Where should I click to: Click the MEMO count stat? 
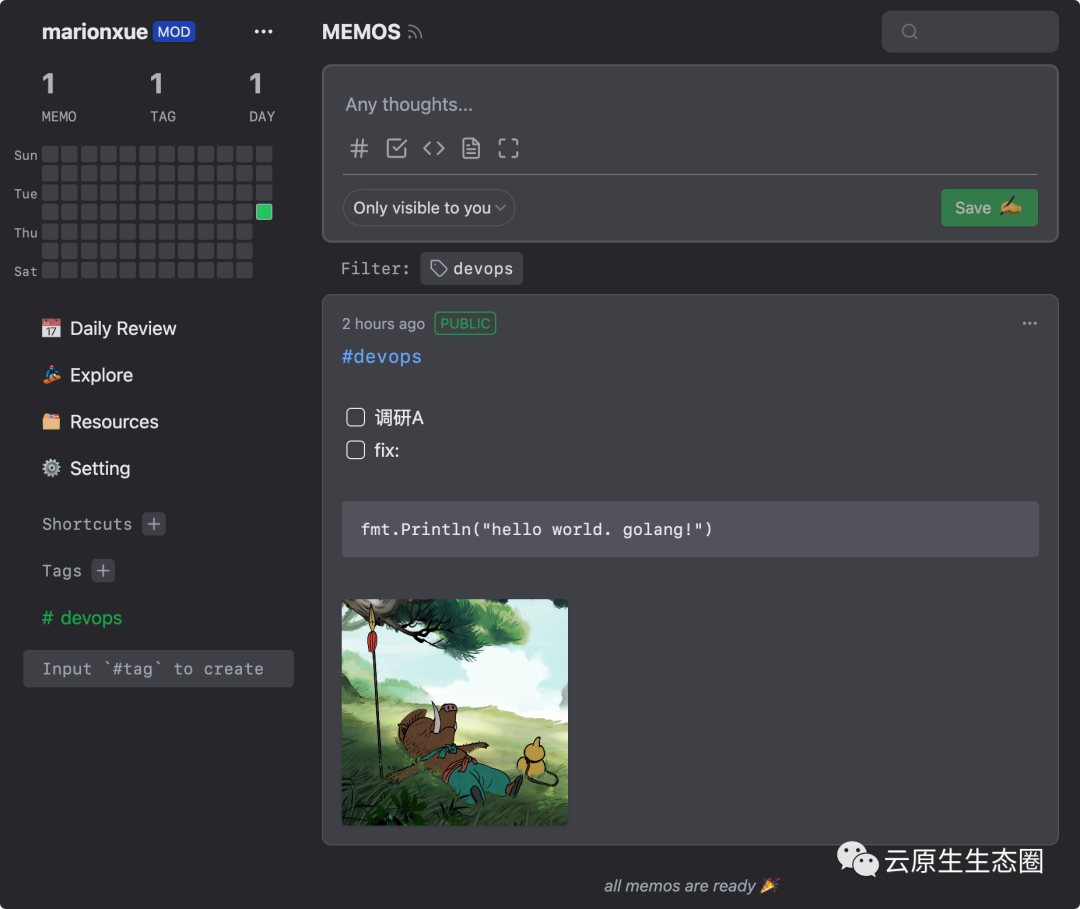coord(59,97)
